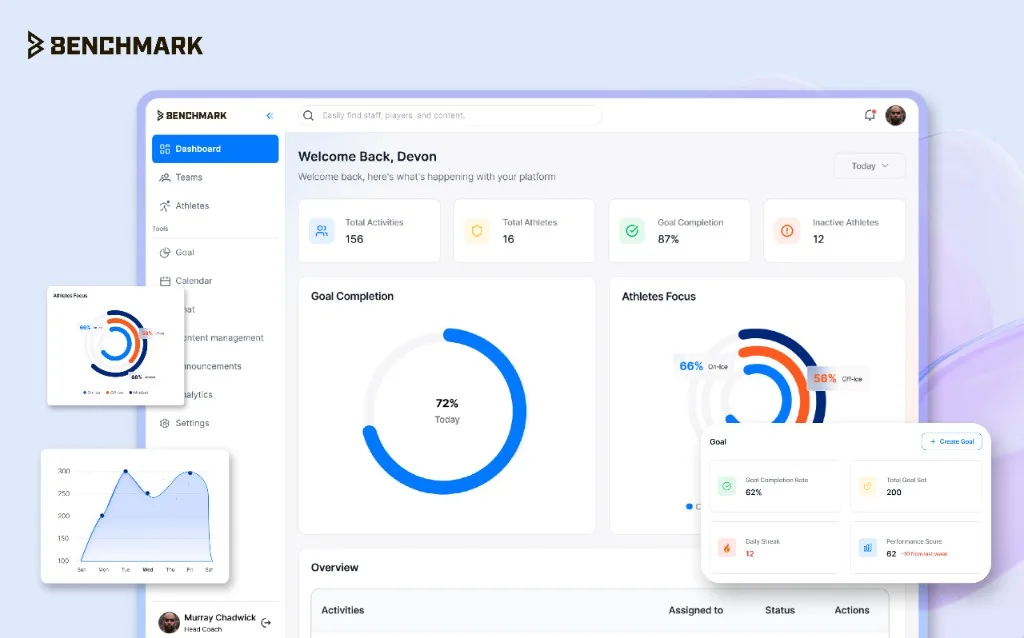
Task: Click the Inactive Athletes 12 value
Action: 818,239
